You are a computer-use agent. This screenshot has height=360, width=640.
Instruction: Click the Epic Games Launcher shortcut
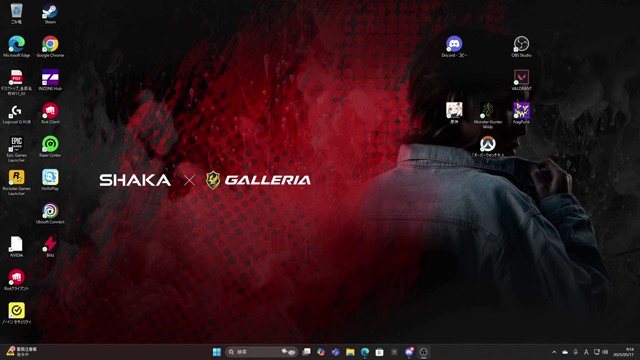pyautogui.click(x=16, y=149)
